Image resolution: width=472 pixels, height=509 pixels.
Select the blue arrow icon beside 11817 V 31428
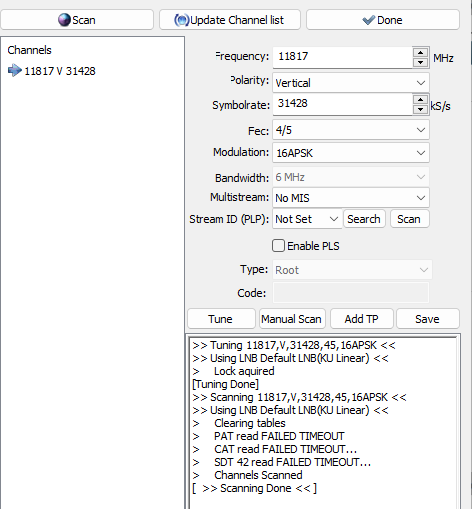click(x=15, y=70)
